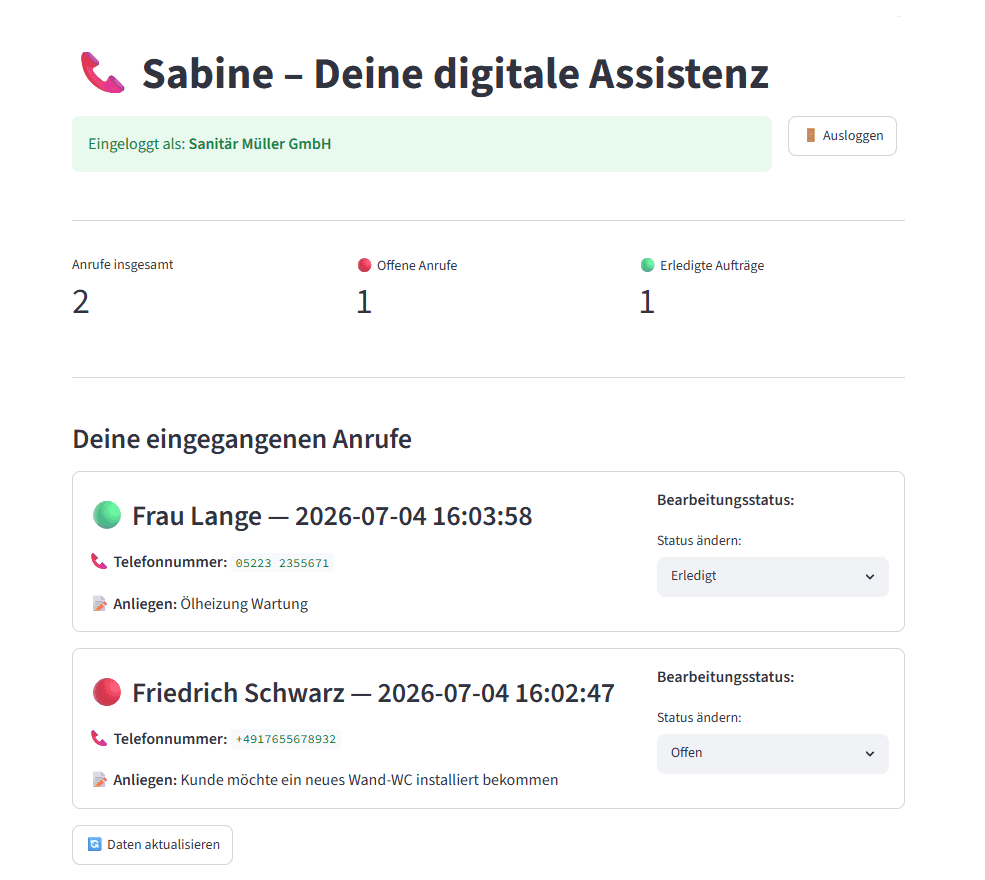Screen dimensions: 985x880
Task: Click the green dot beside Erledigte Aufträge
Action: click(x=648, y=265)
